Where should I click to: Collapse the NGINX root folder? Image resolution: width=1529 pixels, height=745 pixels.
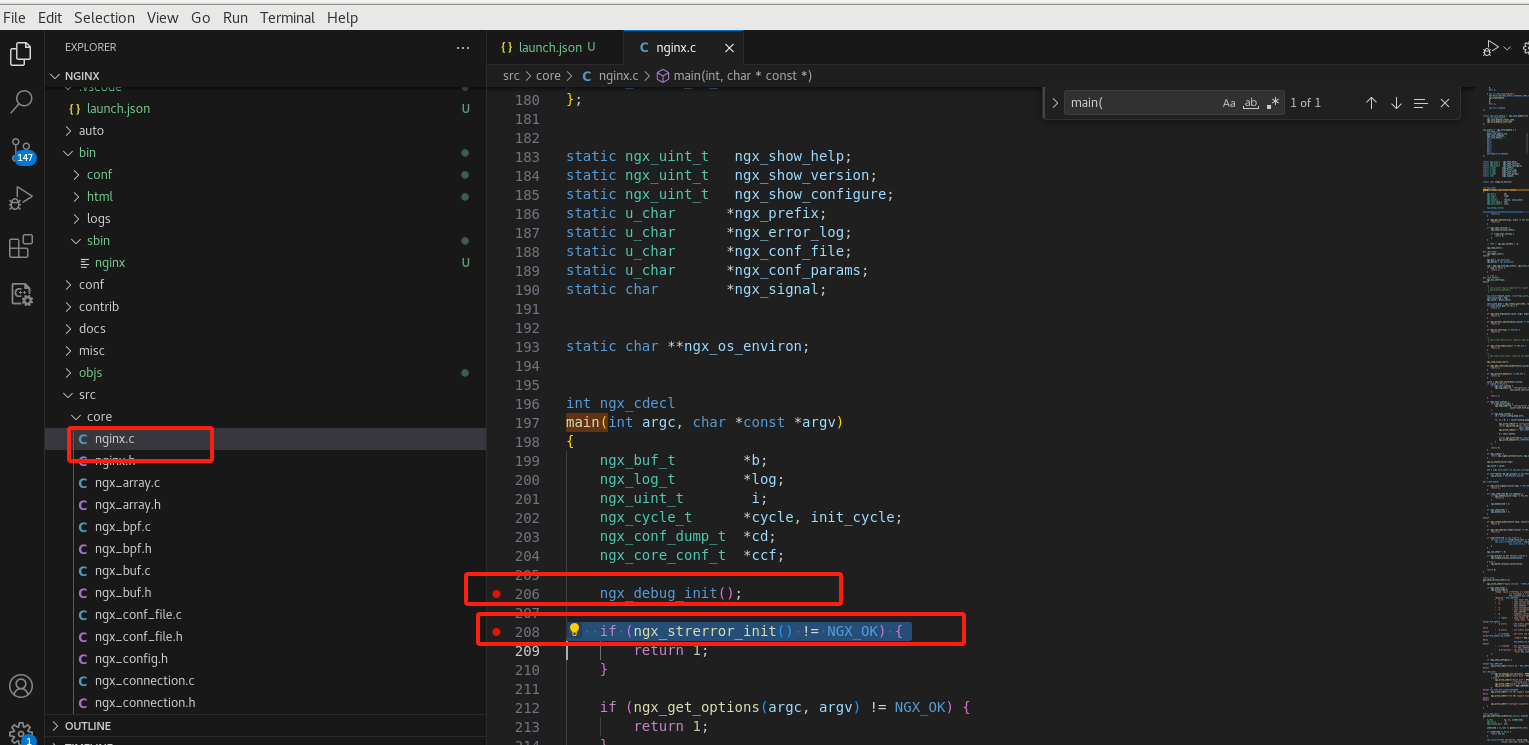click(x=265, y=76)
